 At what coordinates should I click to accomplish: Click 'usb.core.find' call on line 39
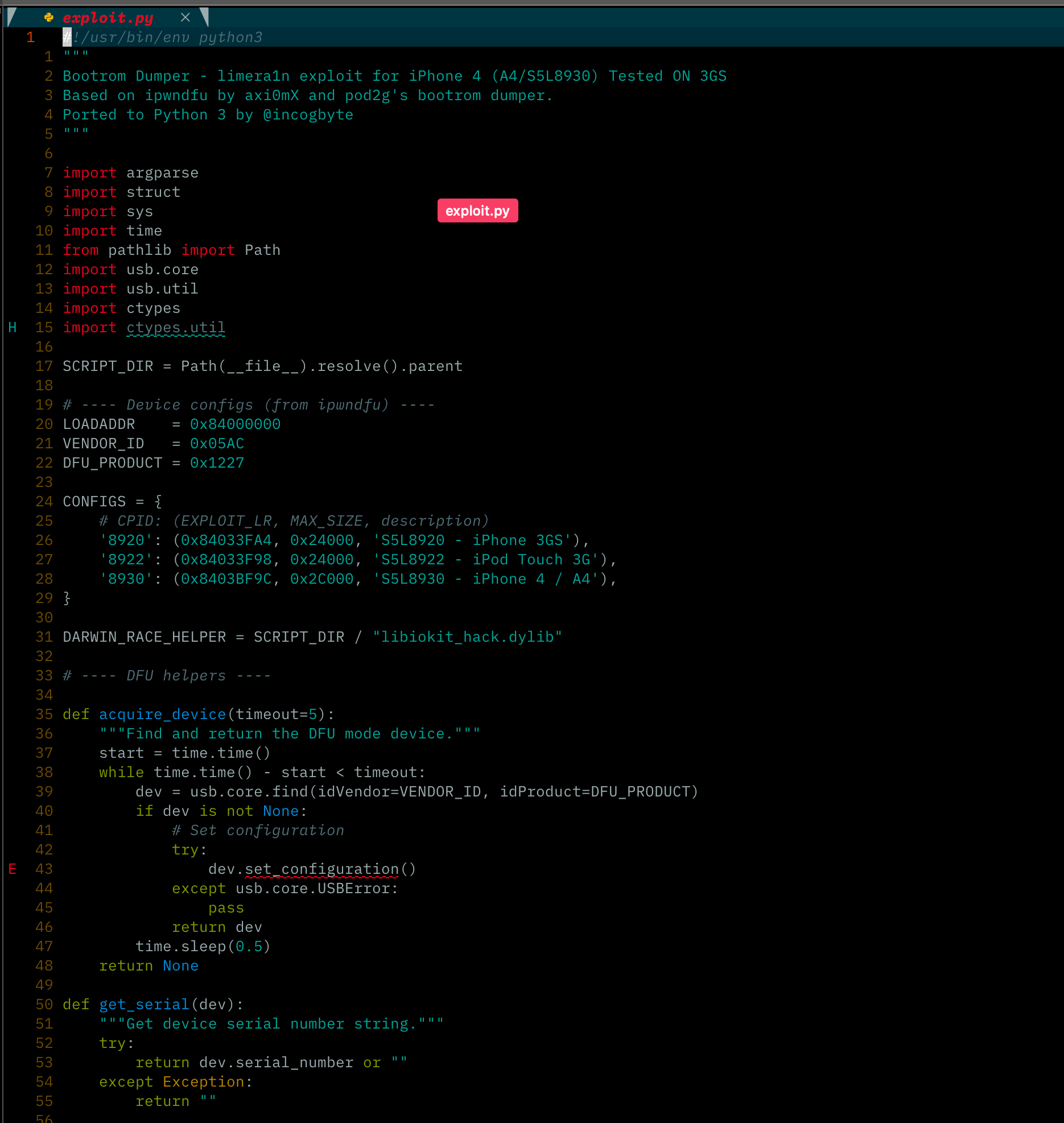click(x=249, y=792)
